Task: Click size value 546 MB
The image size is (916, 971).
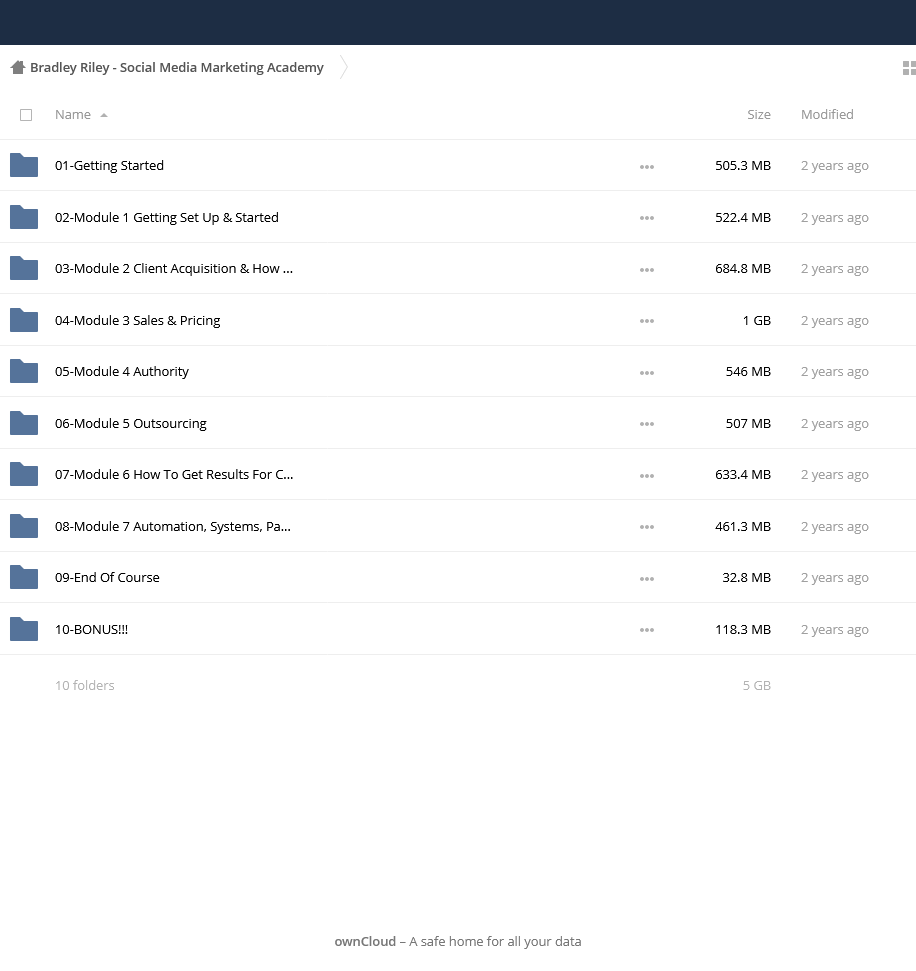Action: [x=748, y=371]
